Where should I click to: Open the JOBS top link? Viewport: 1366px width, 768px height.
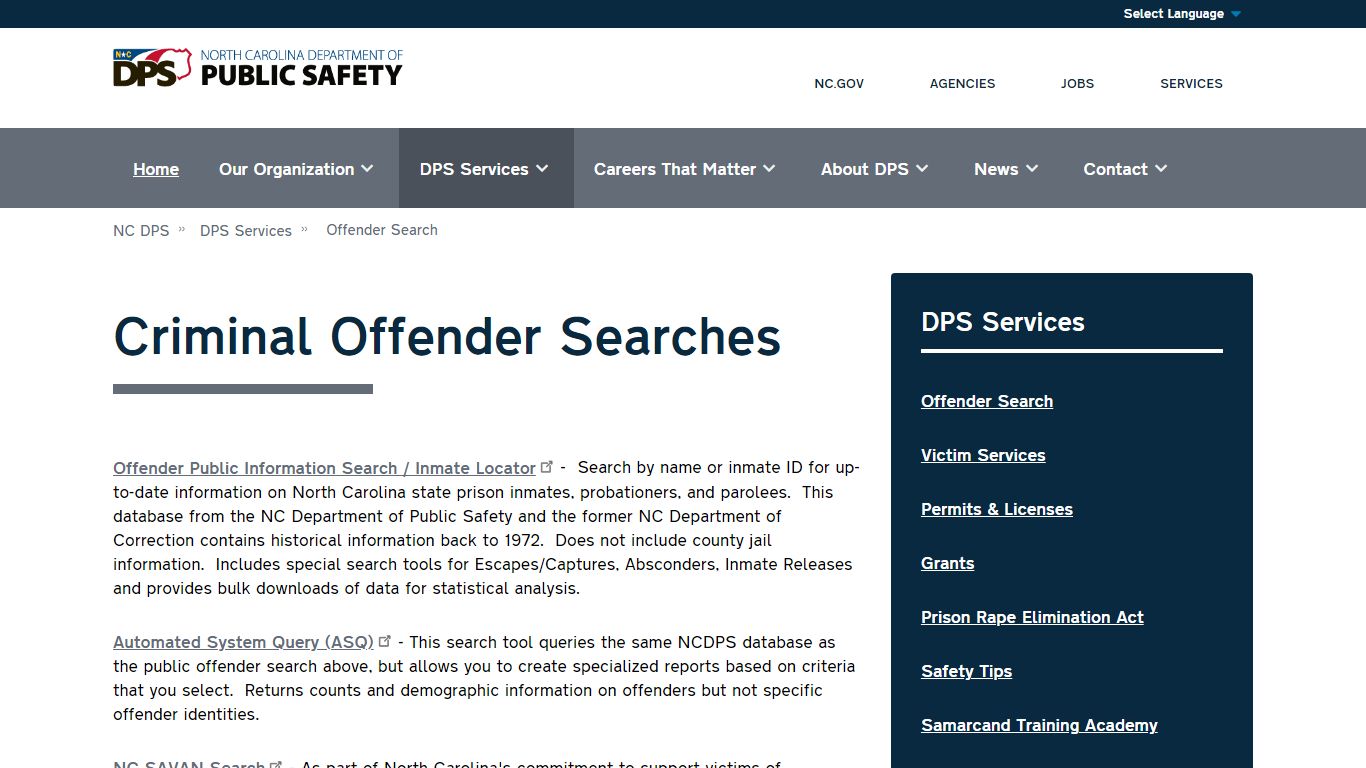pos(1077,84)
